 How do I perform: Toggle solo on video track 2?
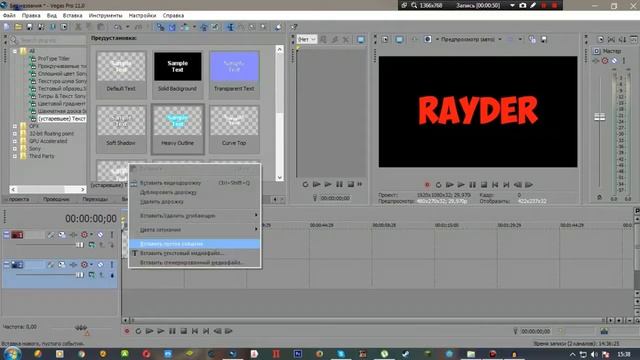[111, 265]
